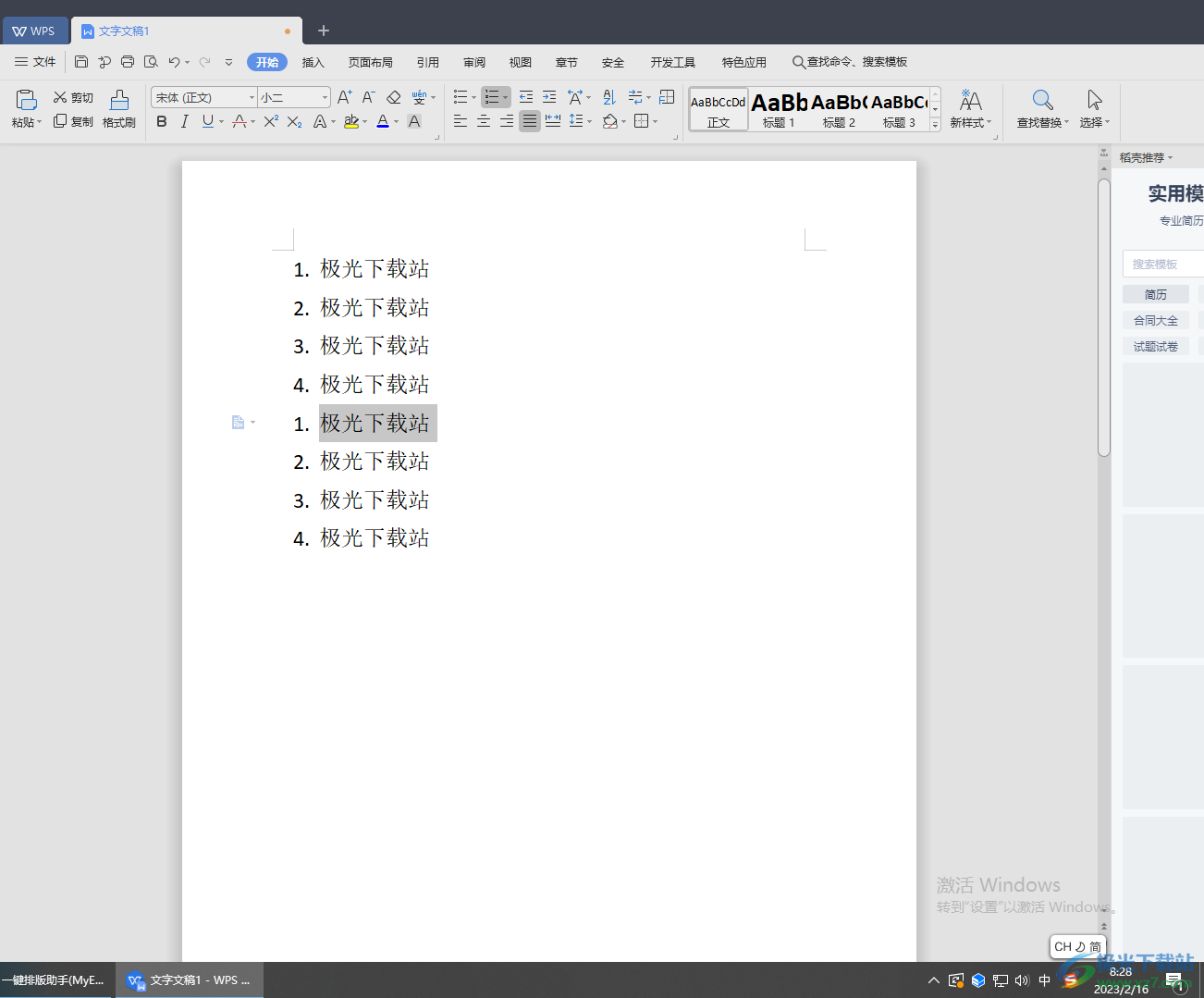Open Print Preview from quick access bar

(x=151, y=62)
